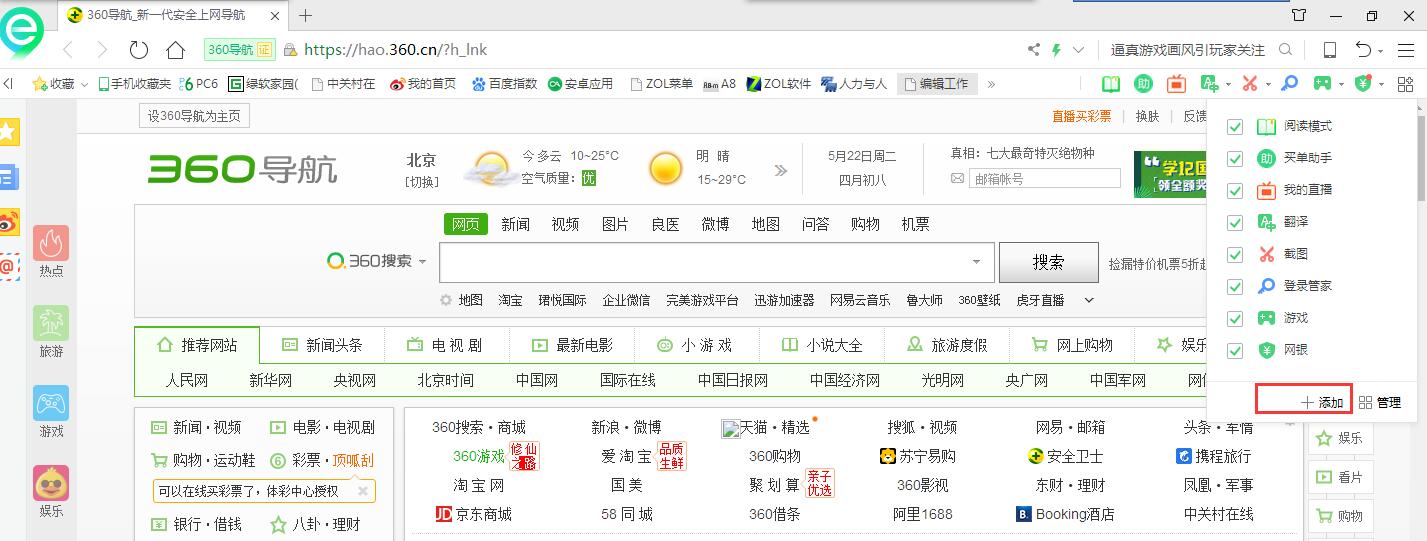
Task: Select the 新闻 search tab
Action: tap(516, 224)
